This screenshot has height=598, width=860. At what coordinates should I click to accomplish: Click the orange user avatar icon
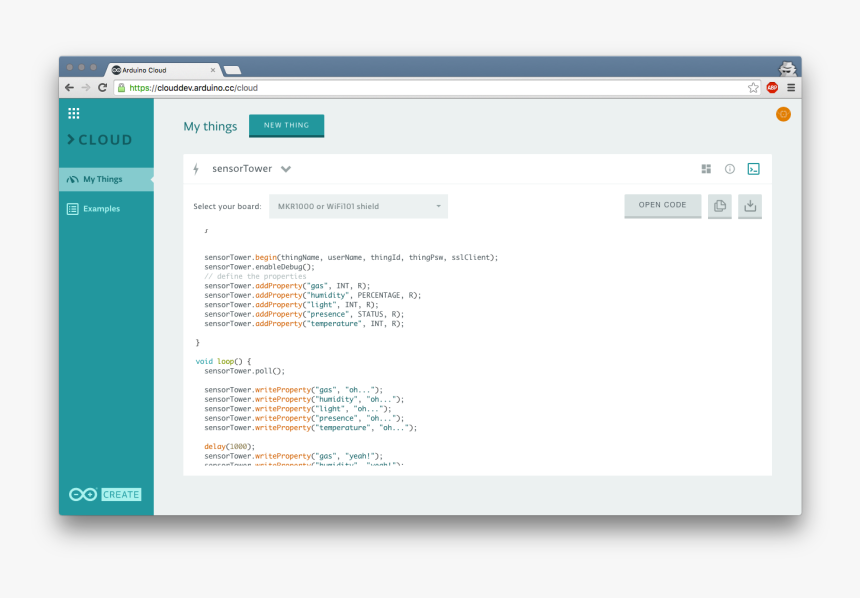pyautogui.click(x=783, y=114)
